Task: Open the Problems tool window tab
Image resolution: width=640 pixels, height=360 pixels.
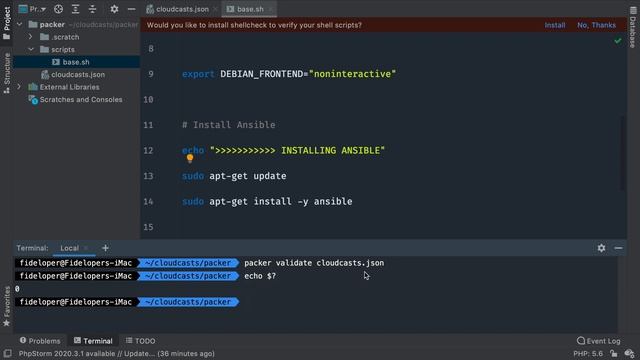Action: (40, 340)
